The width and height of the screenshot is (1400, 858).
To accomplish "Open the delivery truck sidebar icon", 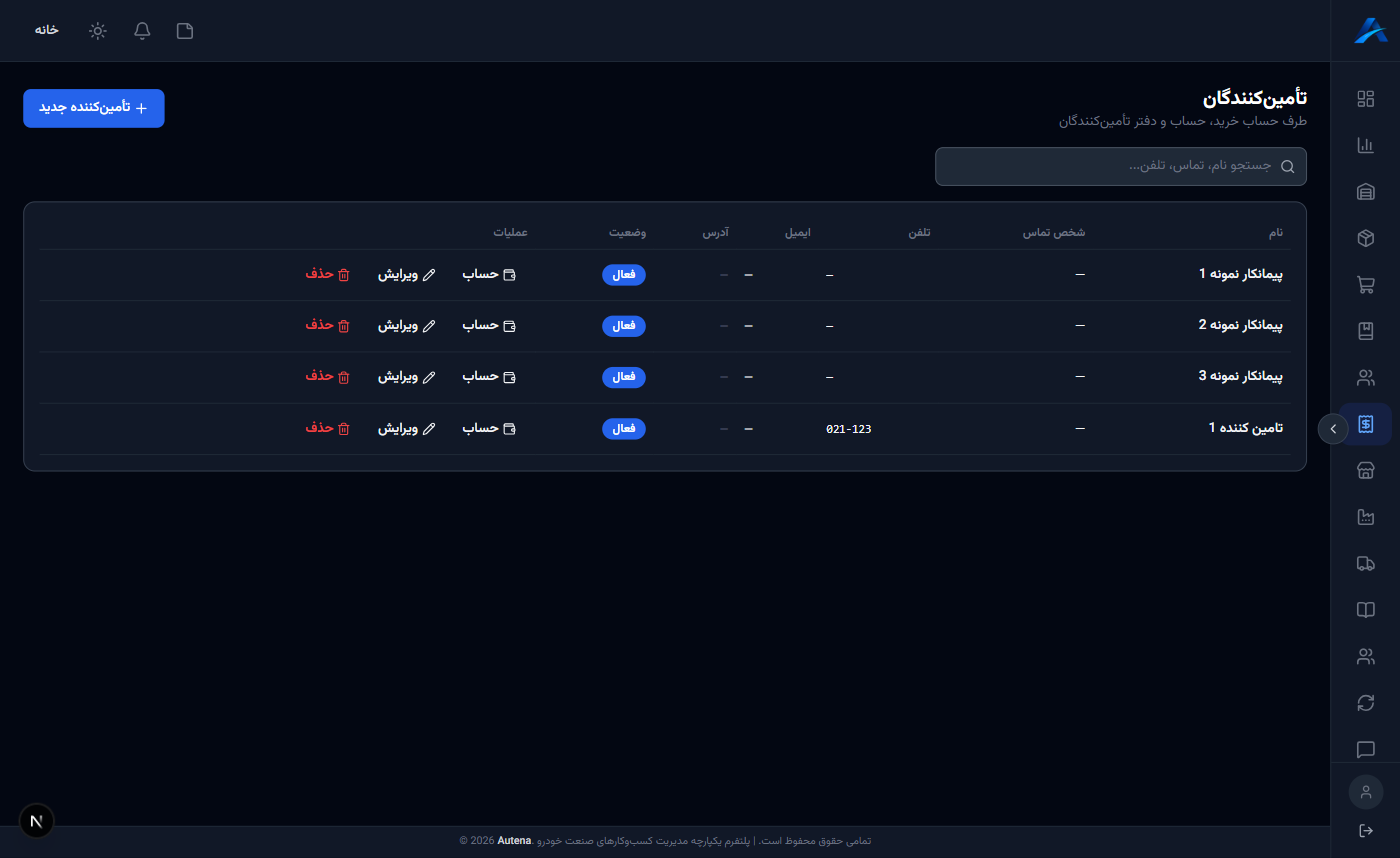I will [x=1365, y=564].
